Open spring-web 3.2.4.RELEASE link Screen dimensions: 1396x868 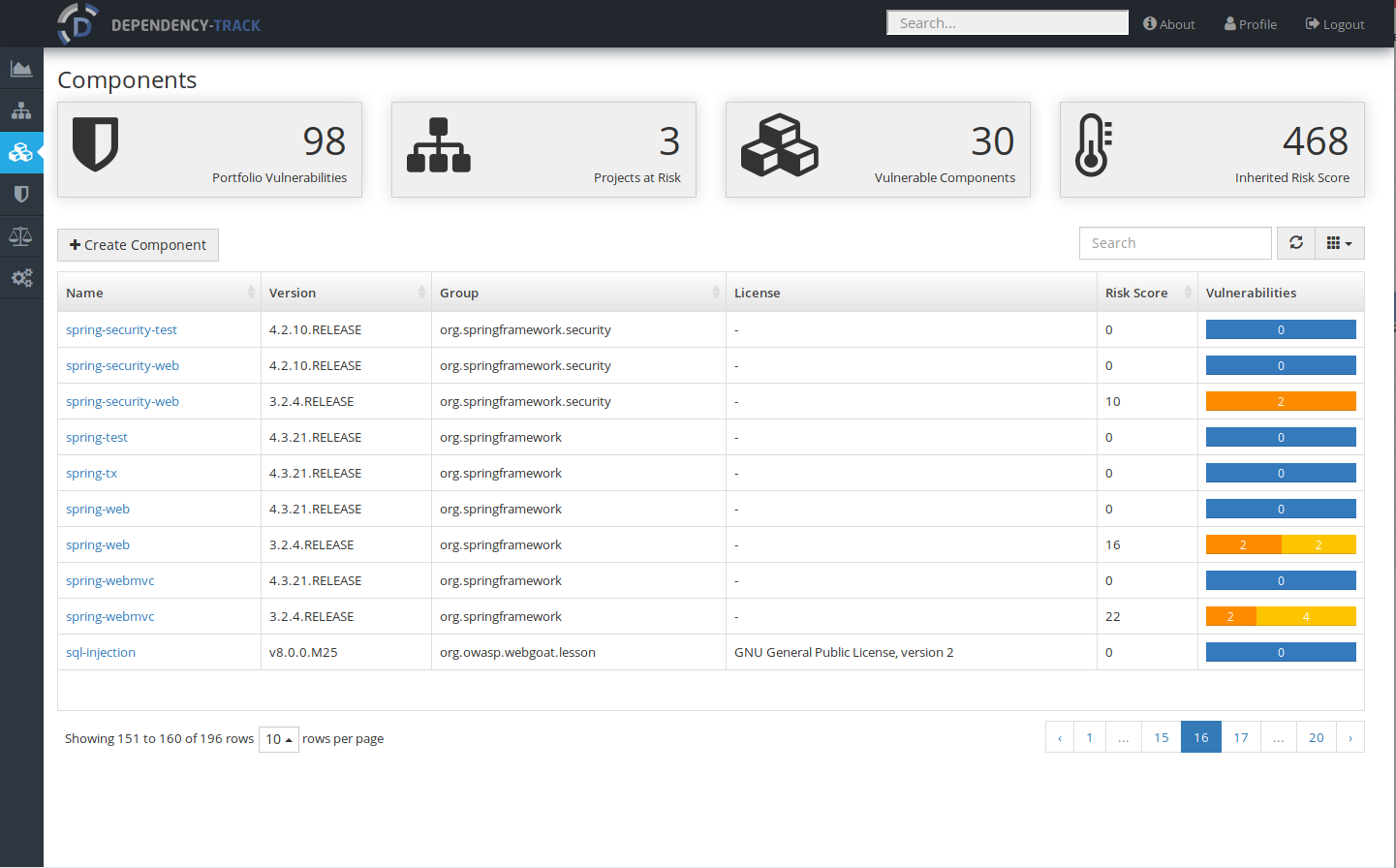coord(98,545)
